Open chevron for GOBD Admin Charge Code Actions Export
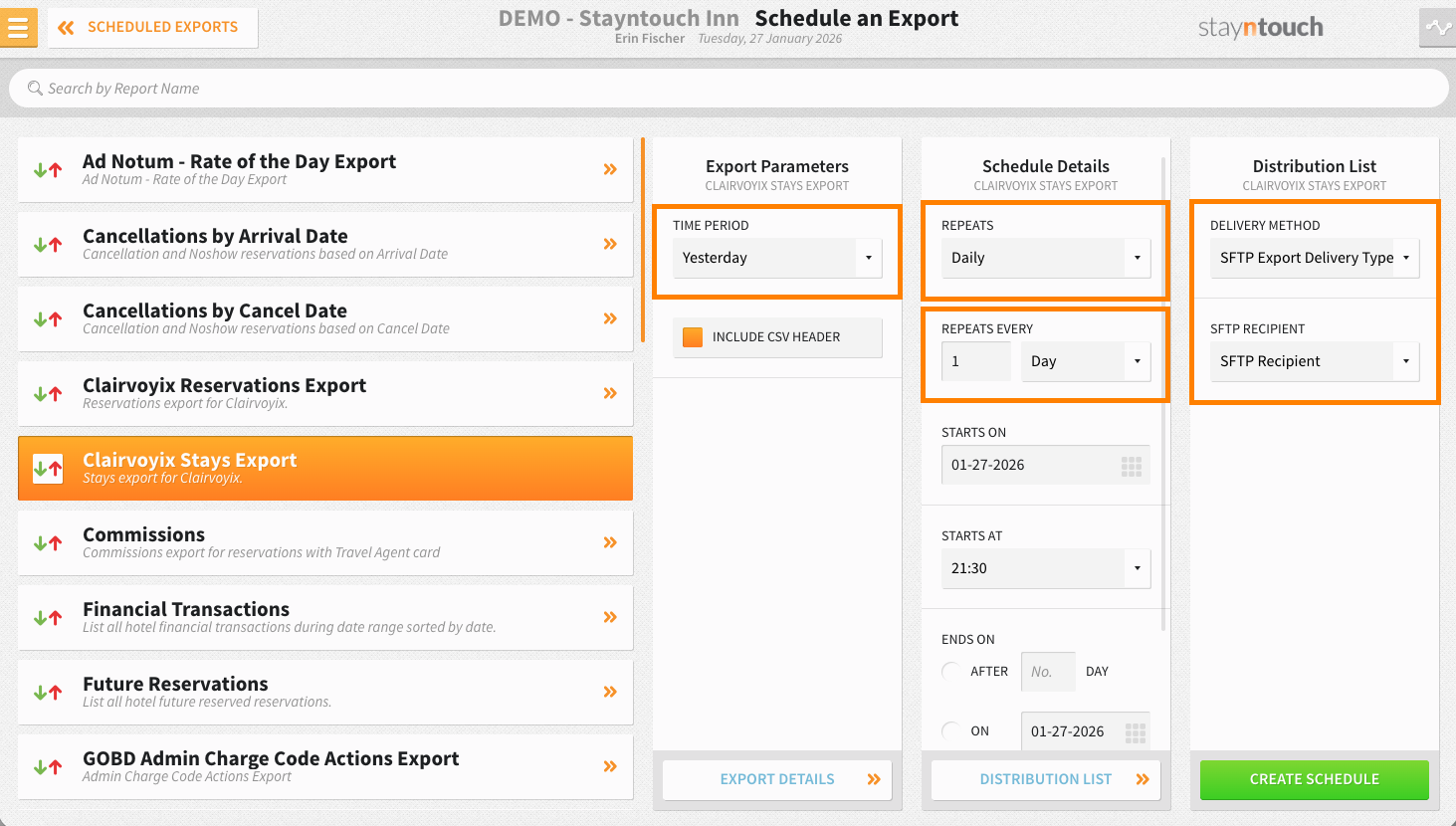Viewport: 1456px width, 826px height. tap(610, 767)
